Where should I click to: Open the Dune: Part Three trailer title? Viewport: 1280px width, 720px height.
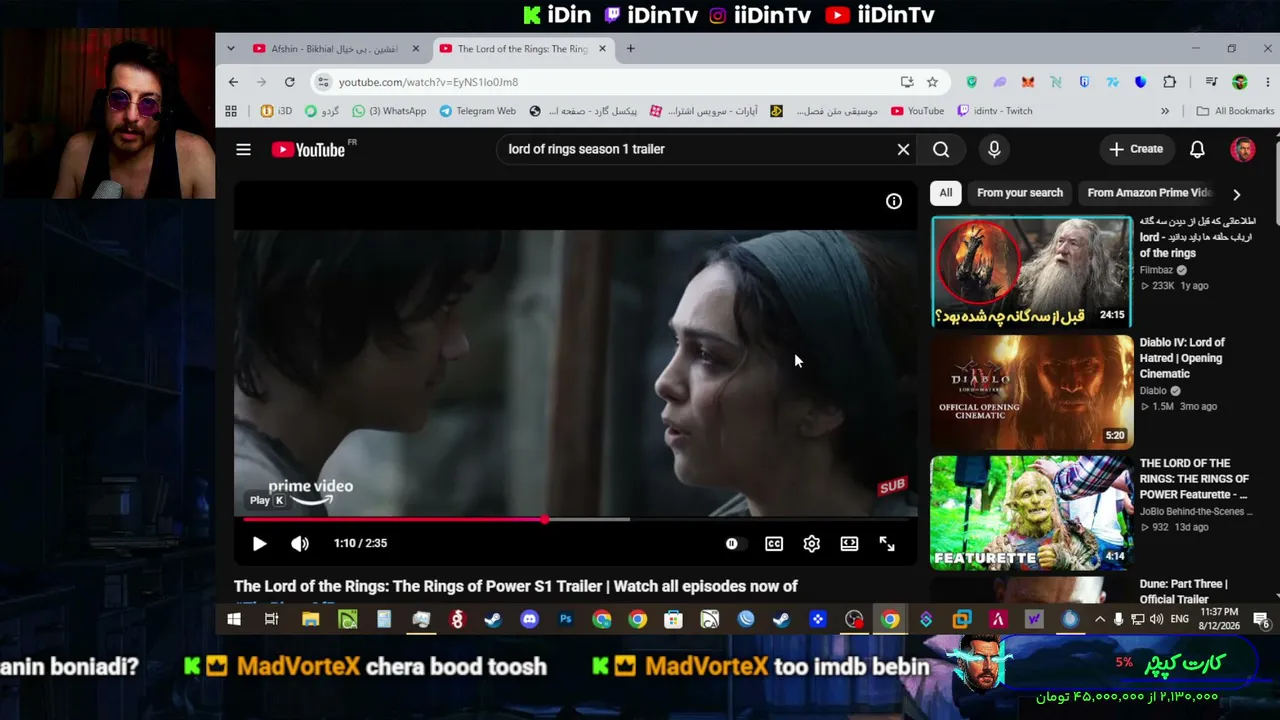(1184, 592)
